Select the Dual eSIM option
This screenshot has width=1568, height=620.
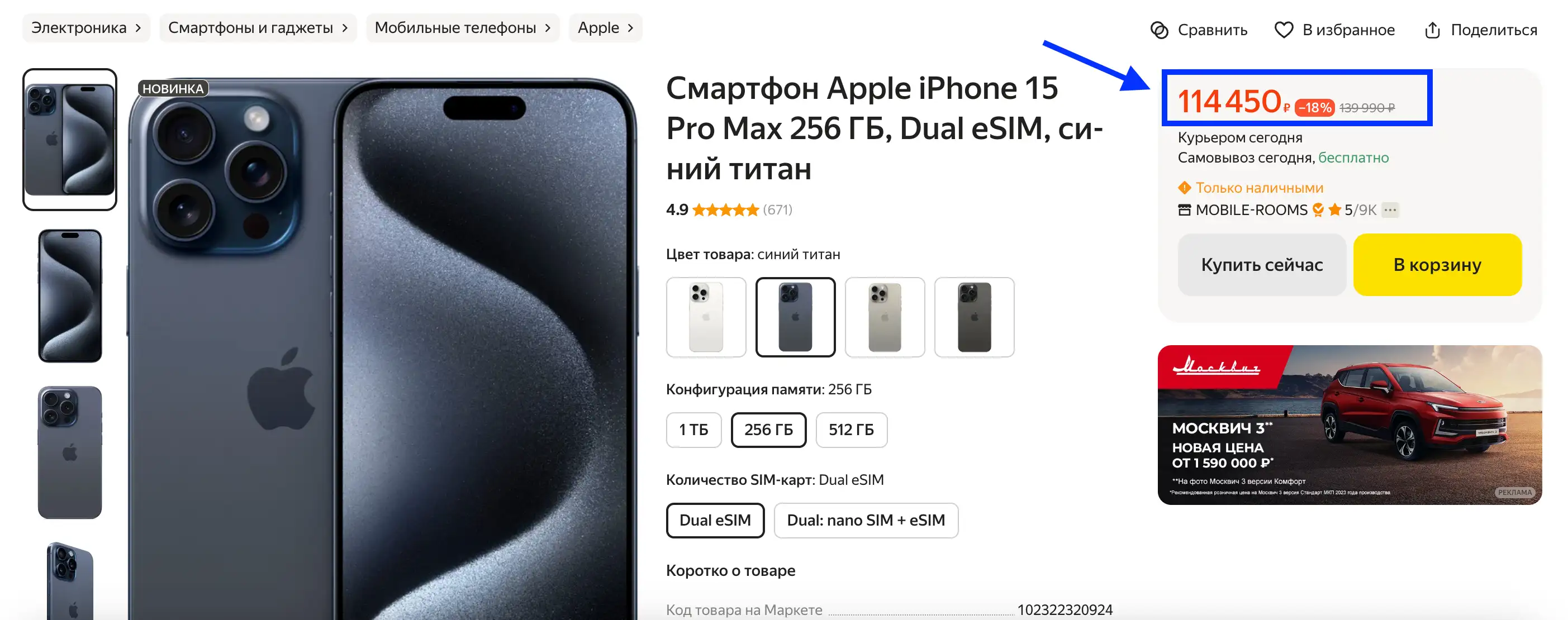(x=715, y=520)
